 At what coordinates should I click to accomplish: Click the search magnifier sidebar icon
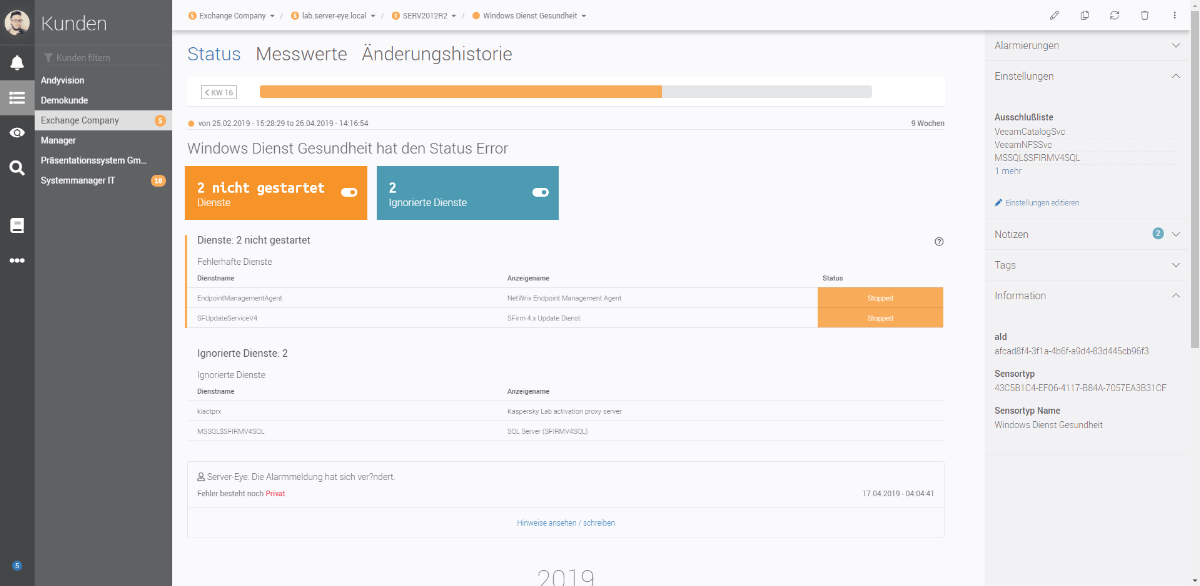point(17,168)
